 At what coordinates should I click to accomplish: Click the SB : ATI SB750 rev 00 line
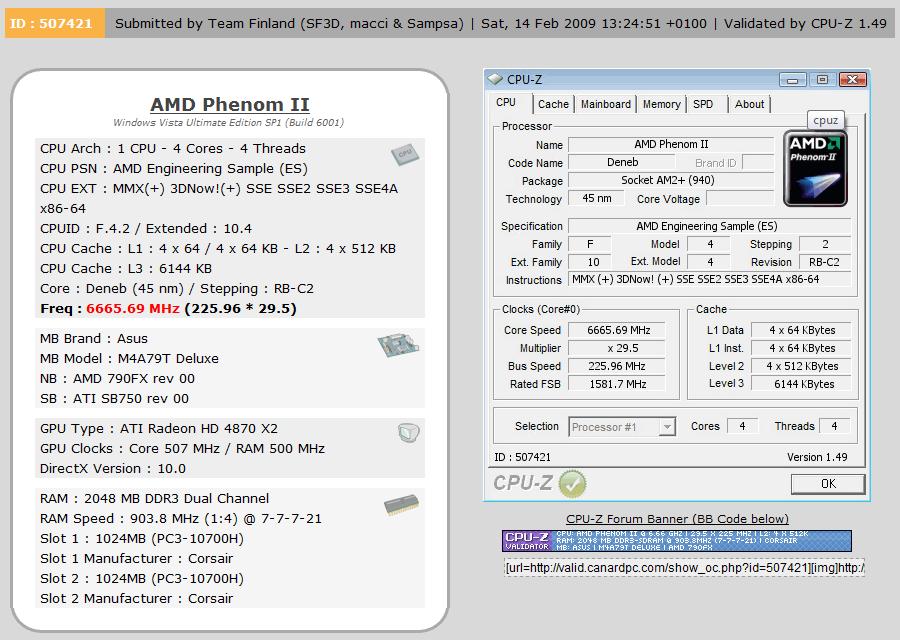point(114,399)
